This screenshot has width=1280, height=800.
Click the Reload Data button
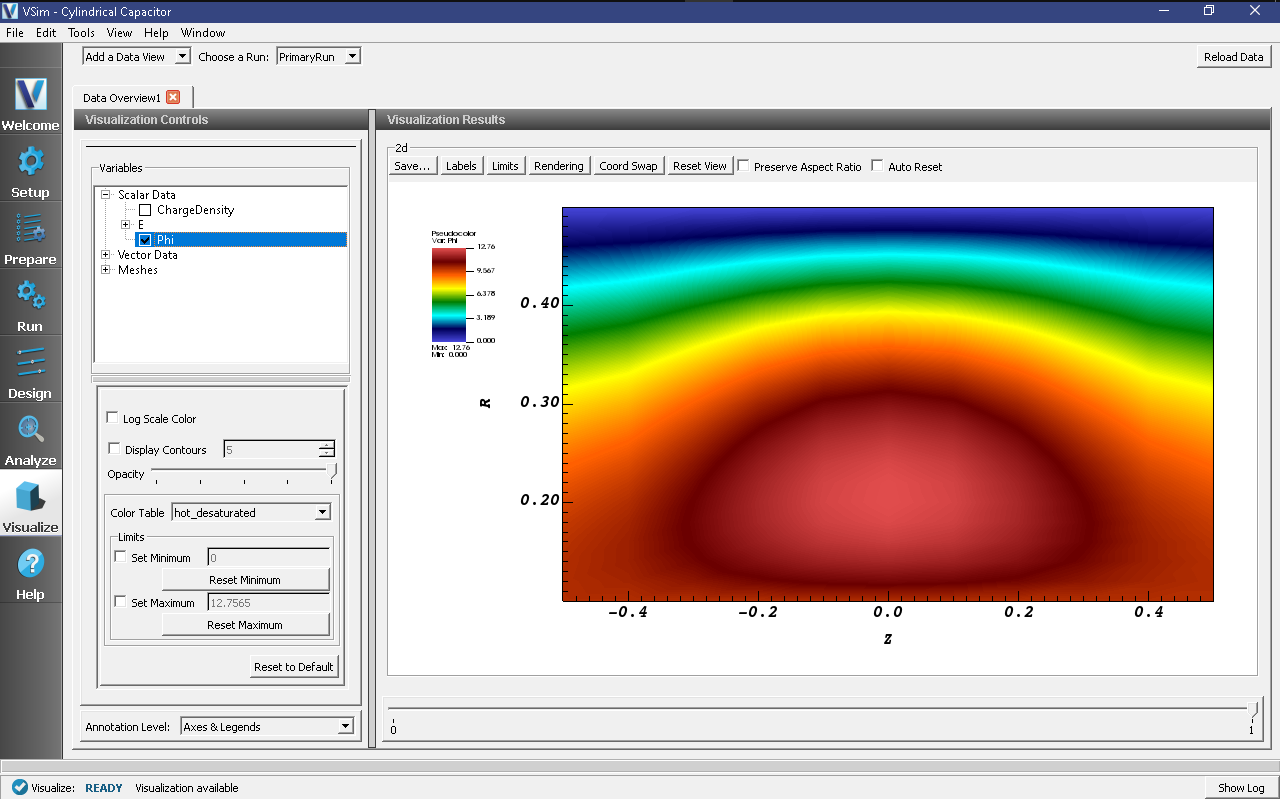1233,57
